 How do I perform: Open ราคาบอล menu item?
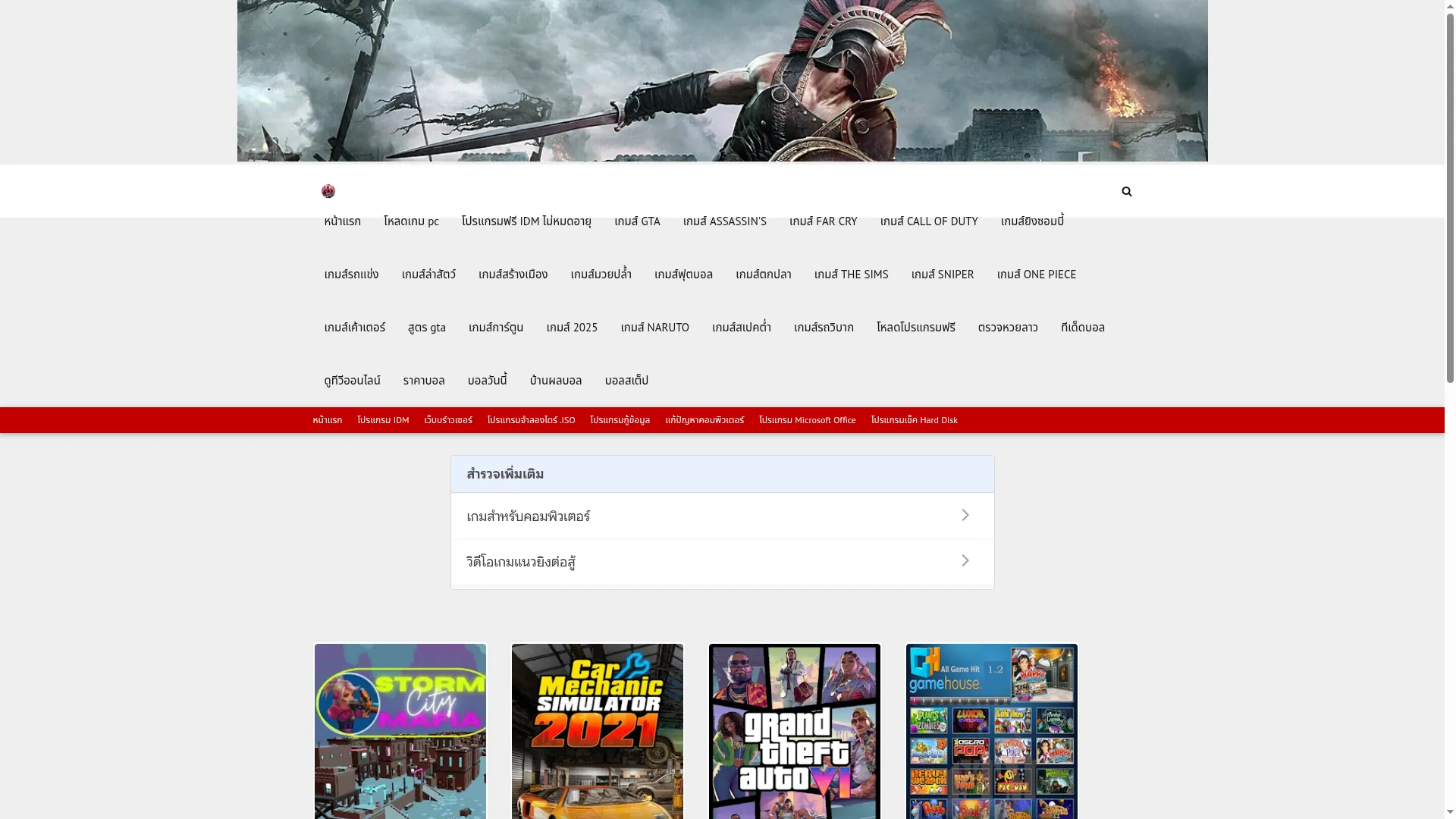(423, 381)
